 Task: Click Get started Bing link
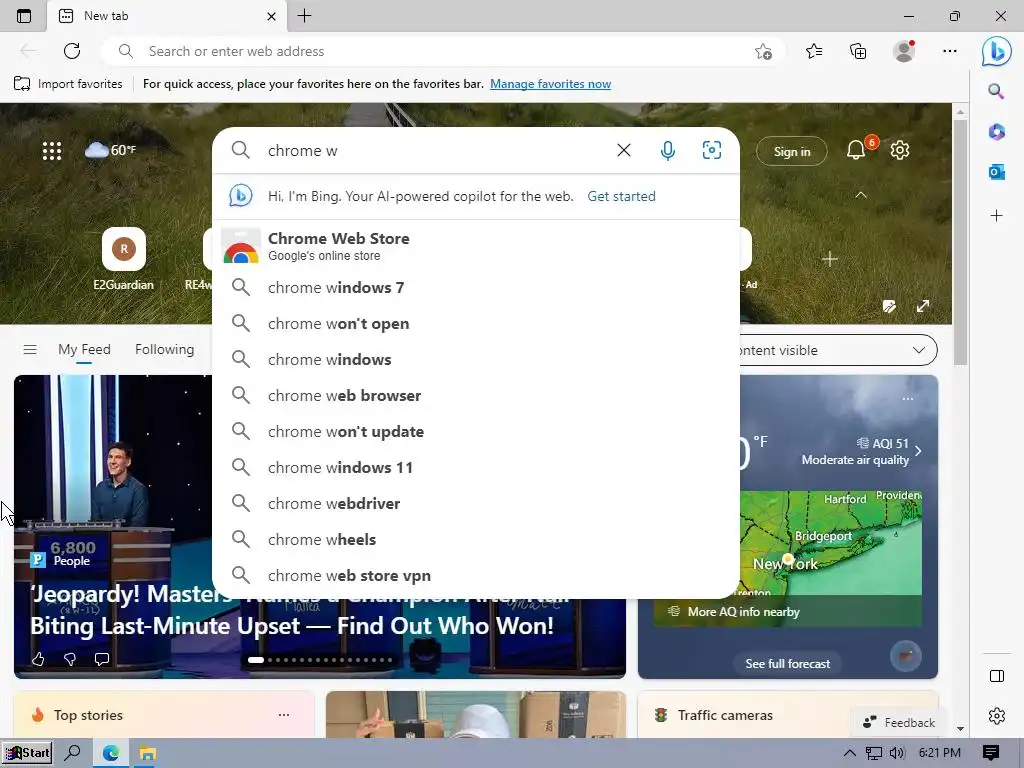(621, 196)
